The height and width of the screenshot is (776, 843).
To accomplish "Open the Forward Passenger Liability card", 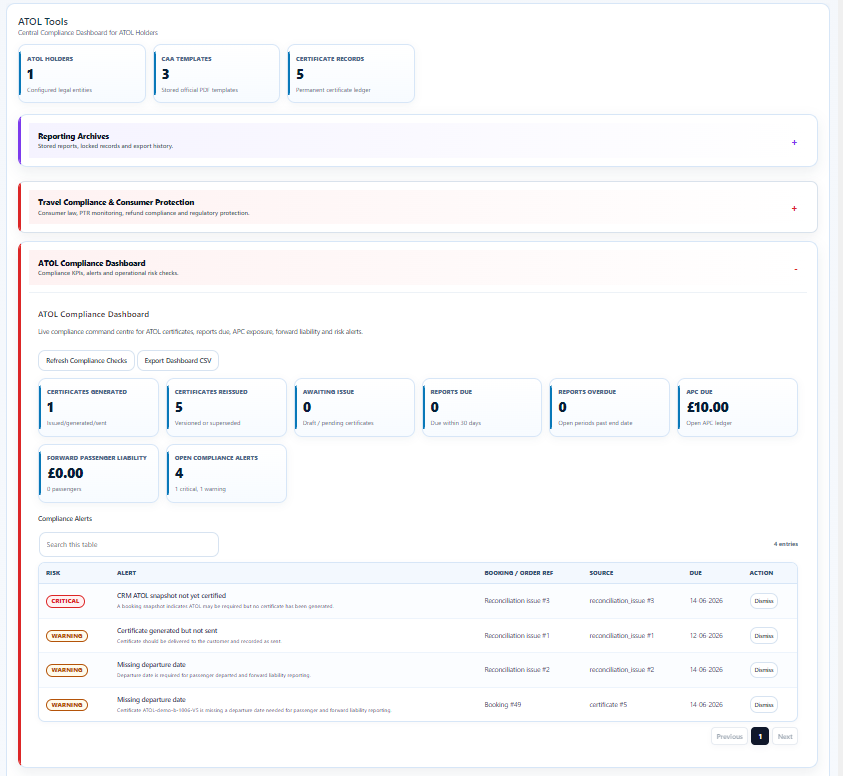I will tap(98, 474).
